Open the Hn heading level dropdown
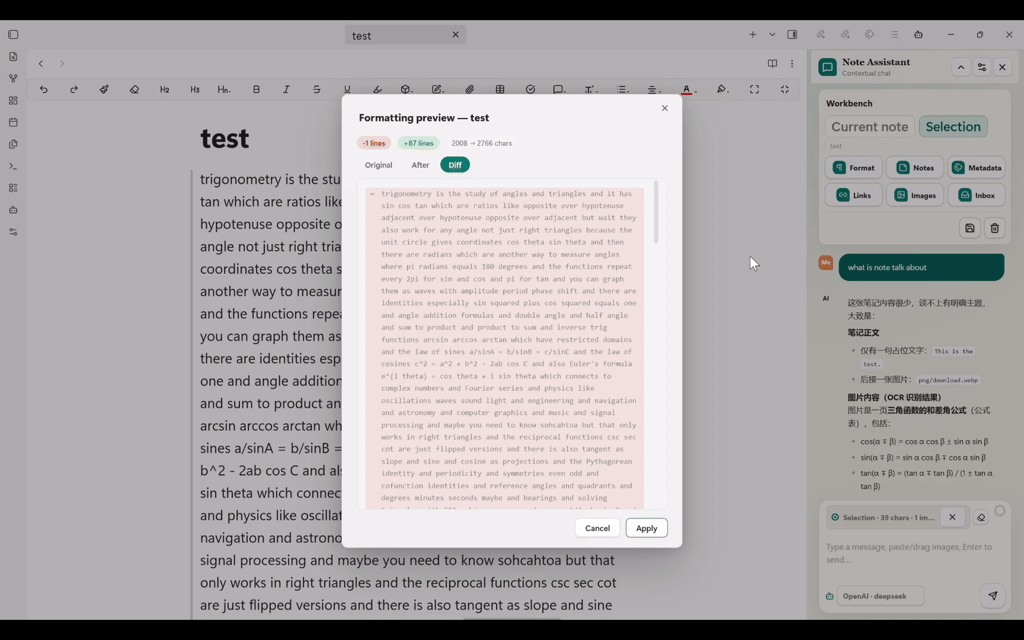The width and height of the screenshot is (1024, 640). pyautogui.click(x=224, y=89)
